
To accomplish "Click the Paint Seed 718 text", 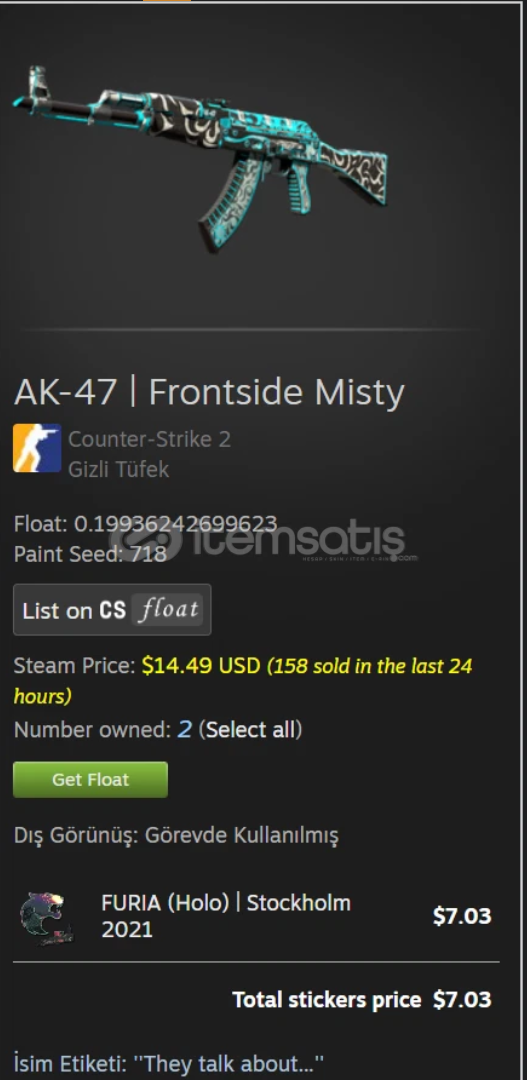I will 90,553.
